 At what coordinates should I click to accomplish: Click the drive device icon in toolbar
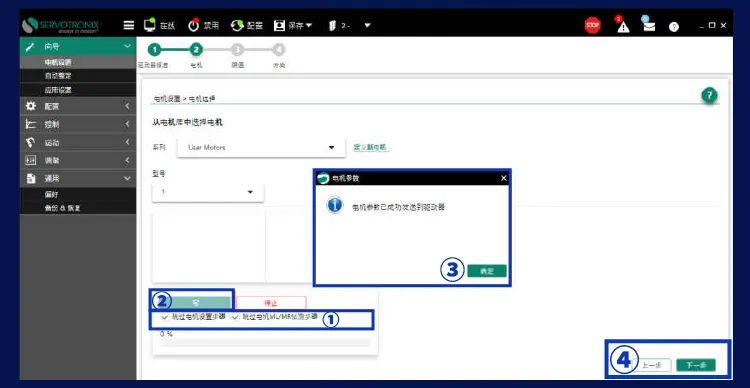pyautogui.click(x=333, y=25)
